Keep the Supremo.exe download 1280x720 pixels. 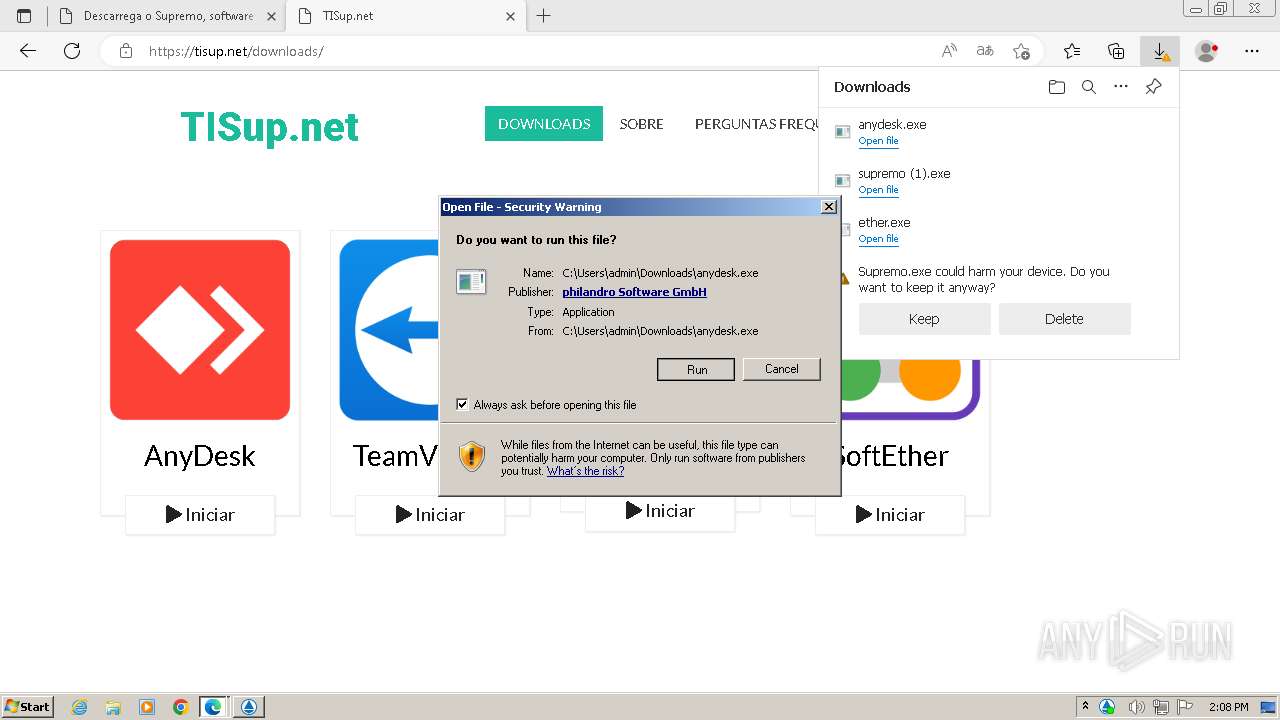[x=924, y=319]
